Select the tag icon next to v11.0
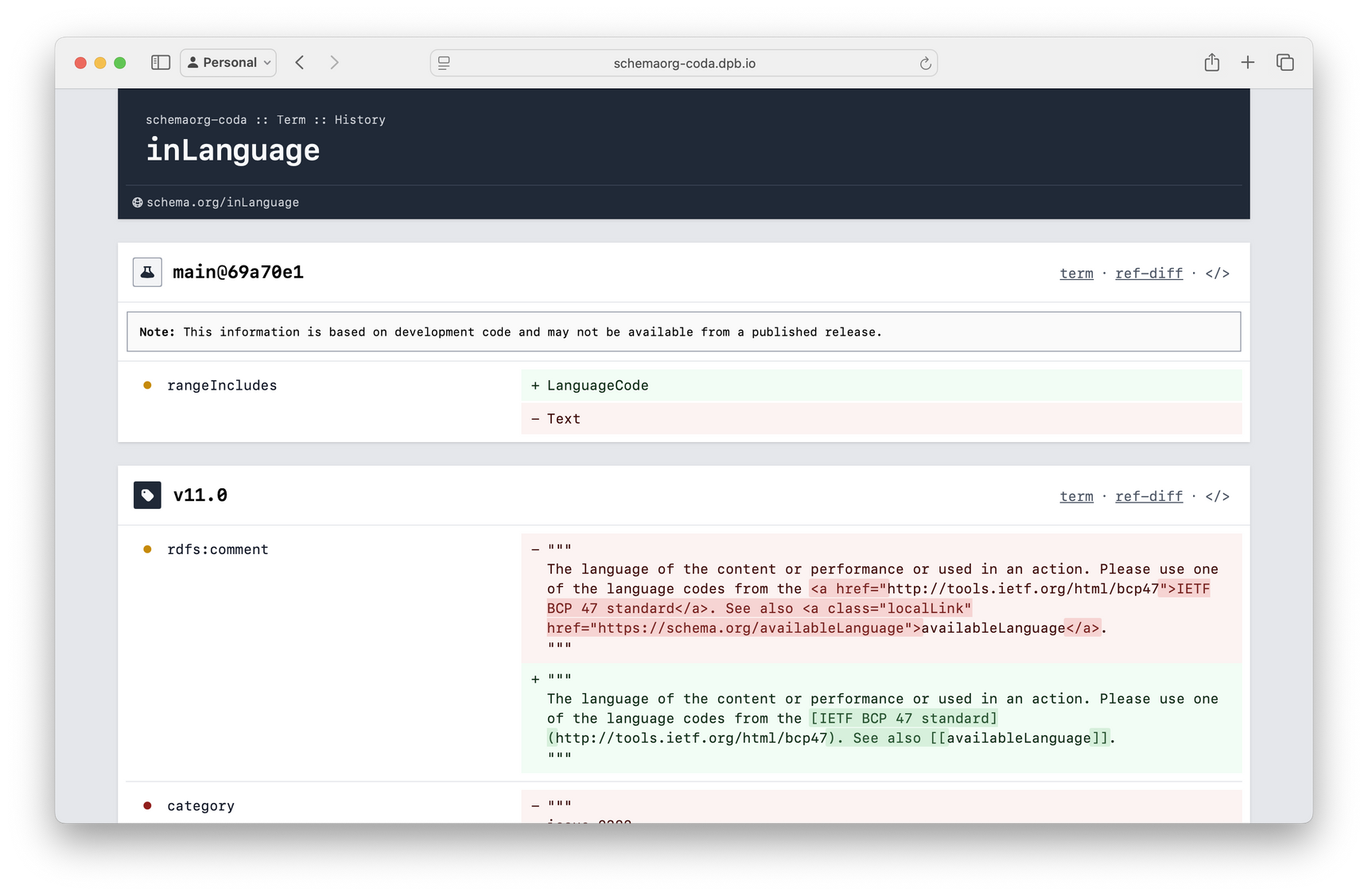This screenshot has width=1368, height=896. [147, 495]
